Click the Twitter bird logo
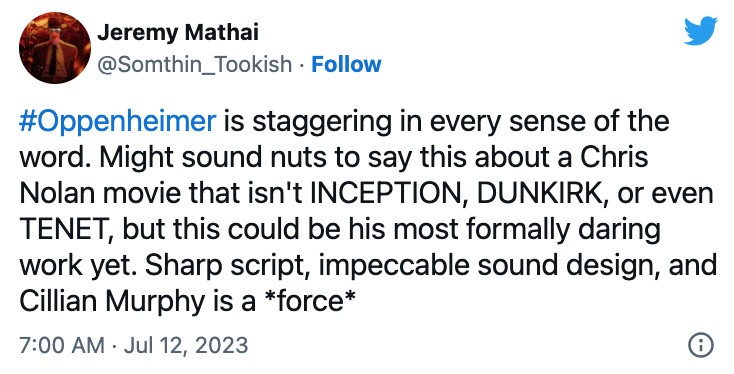Screen dimensions: 734x374 tap(700, 31)
